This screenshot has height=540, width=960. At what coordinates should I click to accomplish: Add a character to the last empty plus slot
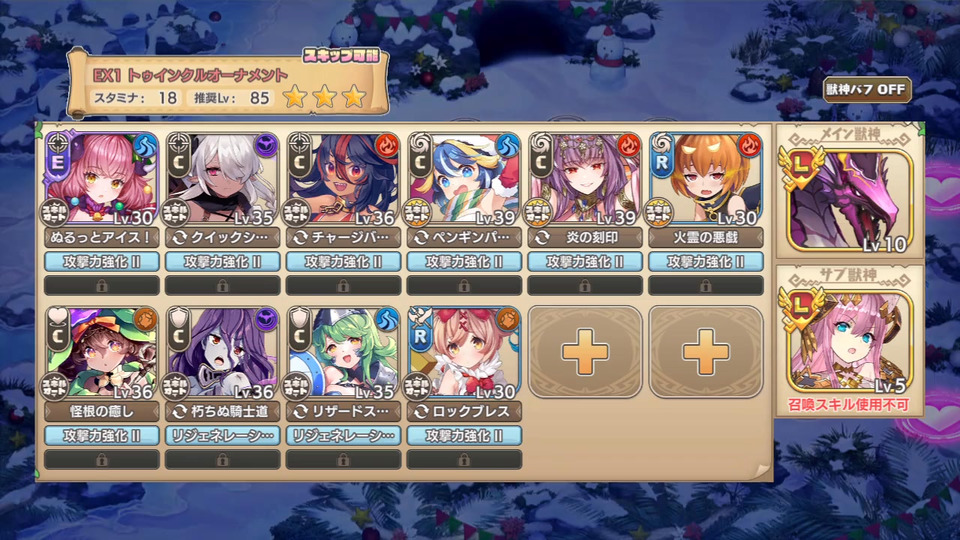click(x=705, y=351)
